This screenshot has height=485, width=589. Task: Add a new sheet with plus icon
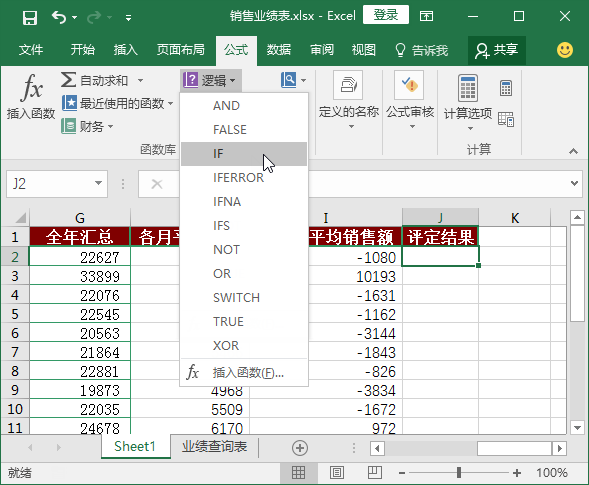pyautogui.click(x=300, y=448)
